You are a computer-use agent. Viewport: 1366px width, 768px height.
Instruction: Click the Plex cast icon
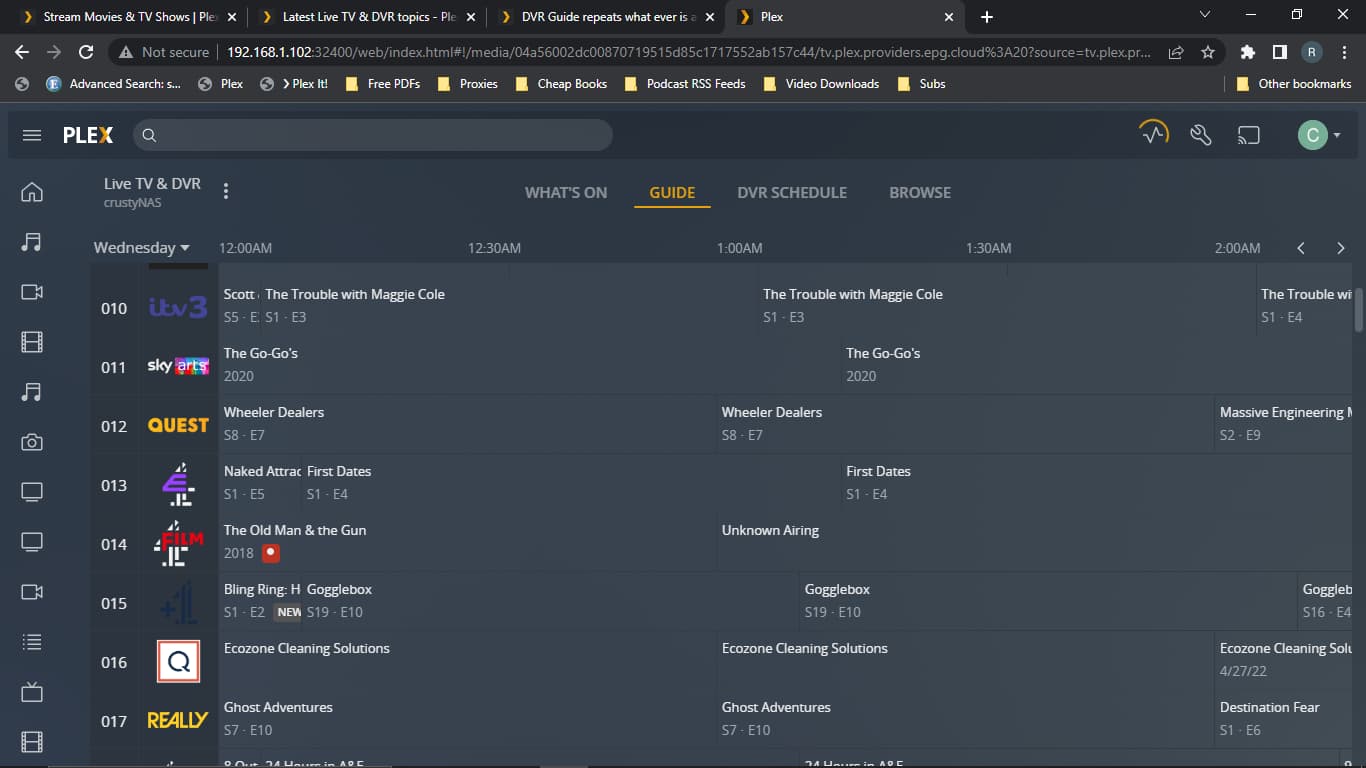1248,135
